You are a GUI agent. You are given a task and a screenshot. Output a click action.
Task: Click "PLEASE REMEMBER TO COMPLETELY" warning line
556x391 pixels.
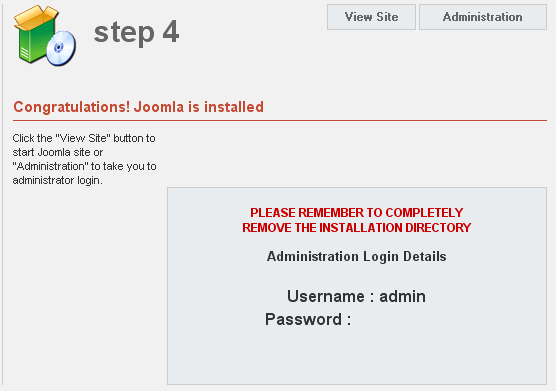coord(356,213)
